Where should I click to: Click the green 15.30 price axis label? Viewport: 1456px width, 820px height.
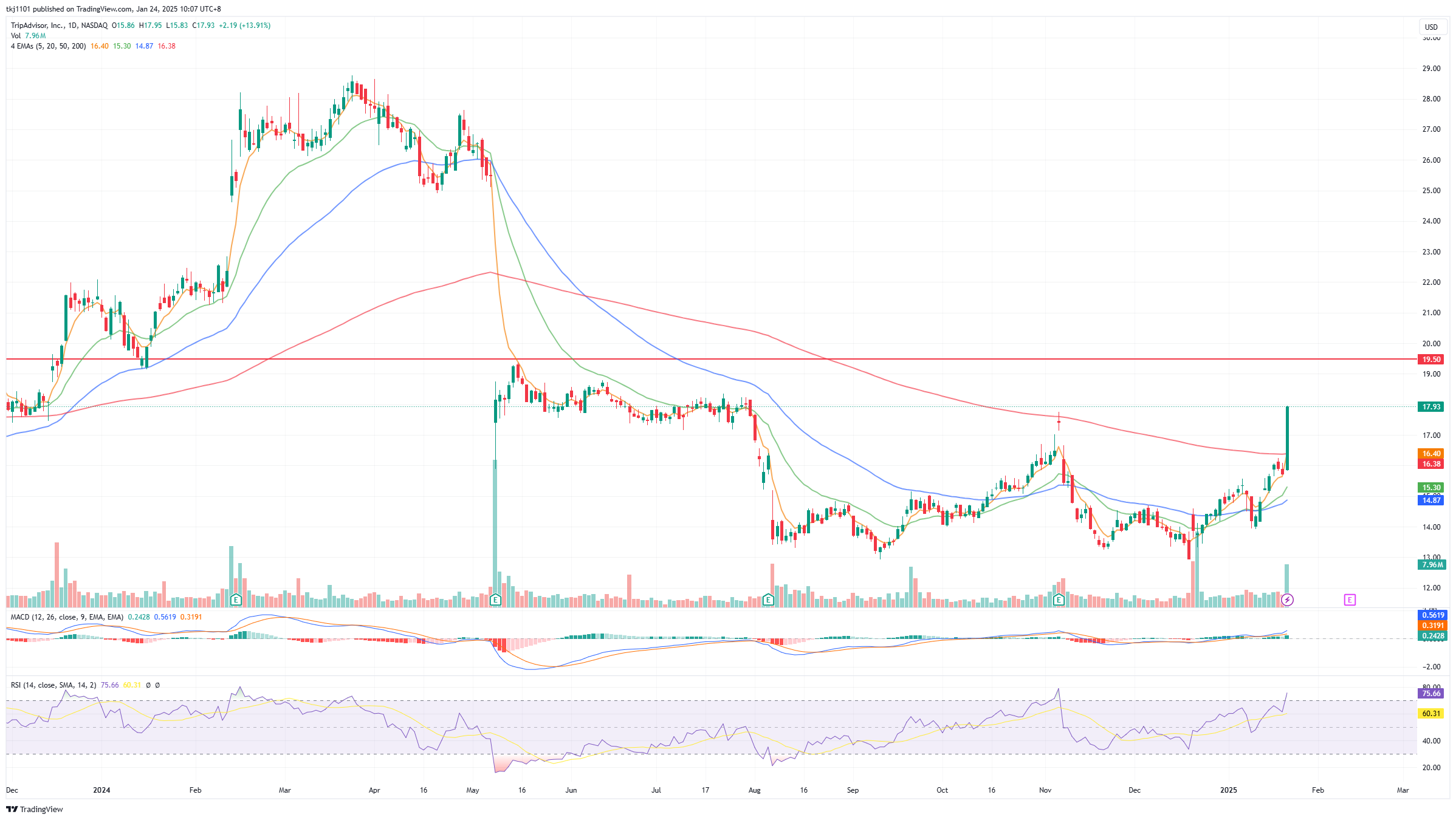click(x=1431, y=488)
